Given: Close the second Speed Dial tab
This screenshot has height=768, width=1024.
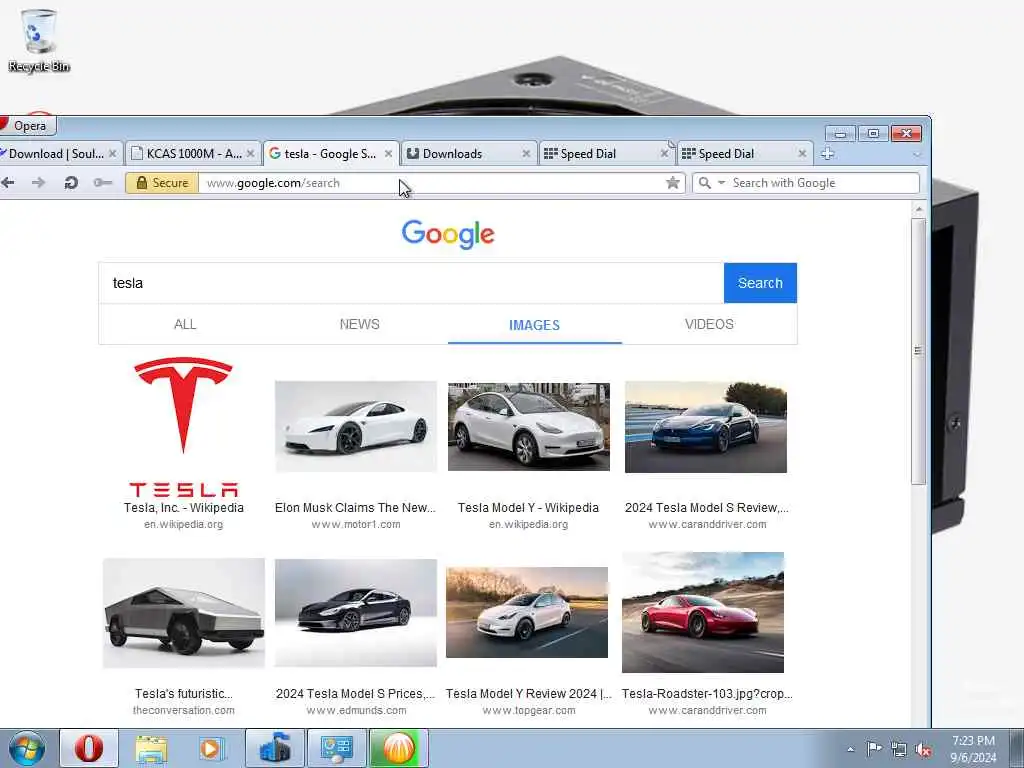Looking at the screenshot, I should (x=802, y=153).
